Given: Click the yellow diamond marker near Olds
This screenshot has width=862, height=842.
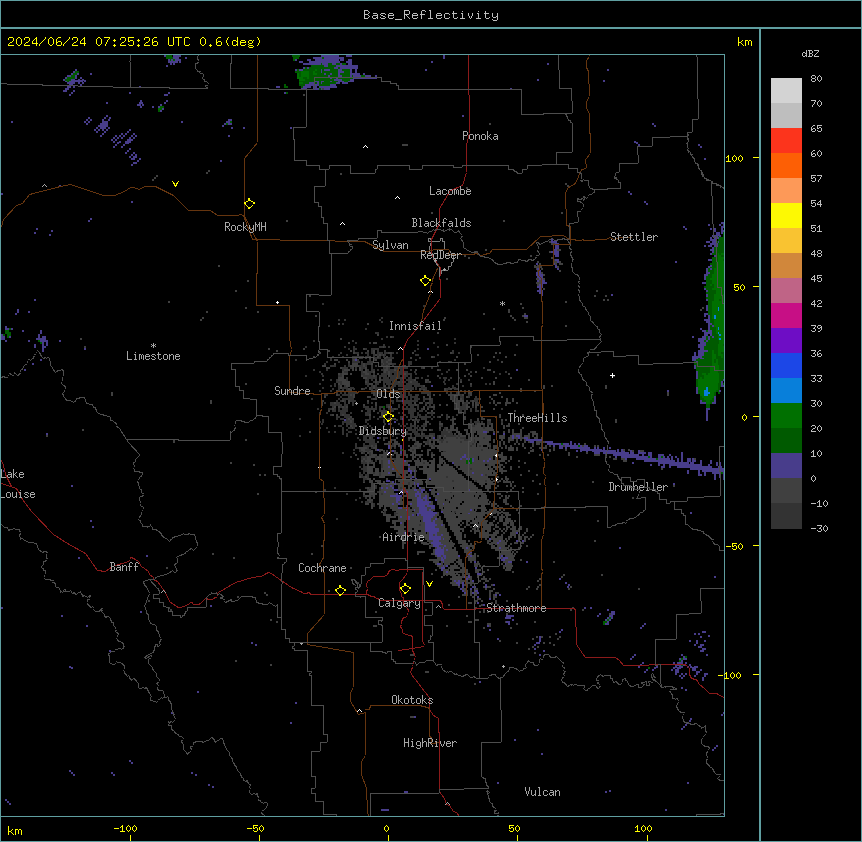Looking at the screenshot, I should (x=388, y=417).
